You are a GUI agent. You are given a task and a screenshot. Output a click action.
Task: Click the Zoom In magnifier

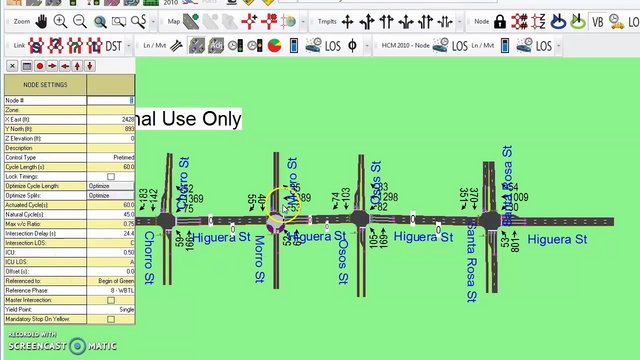click(x=60, y=21)
